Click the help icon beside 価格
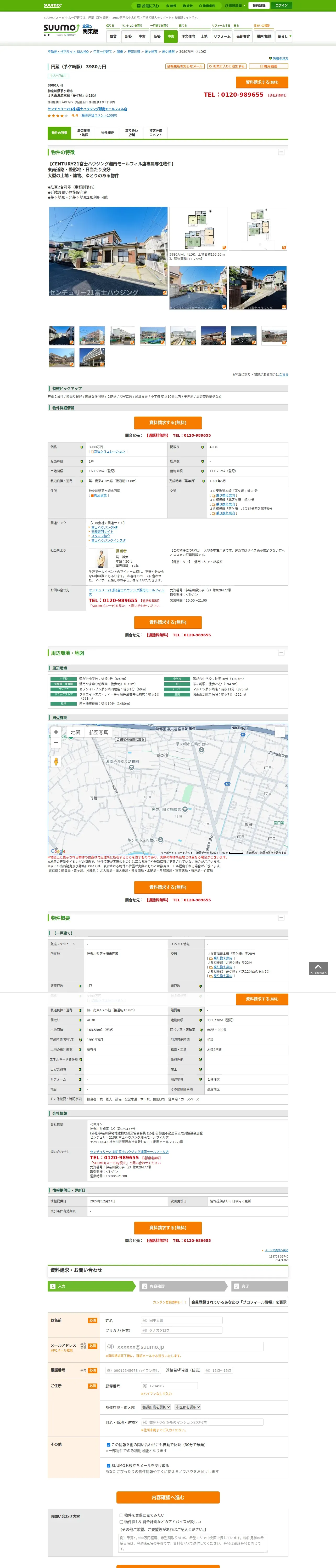336x1568 pixels. click(x=82, y=447)
